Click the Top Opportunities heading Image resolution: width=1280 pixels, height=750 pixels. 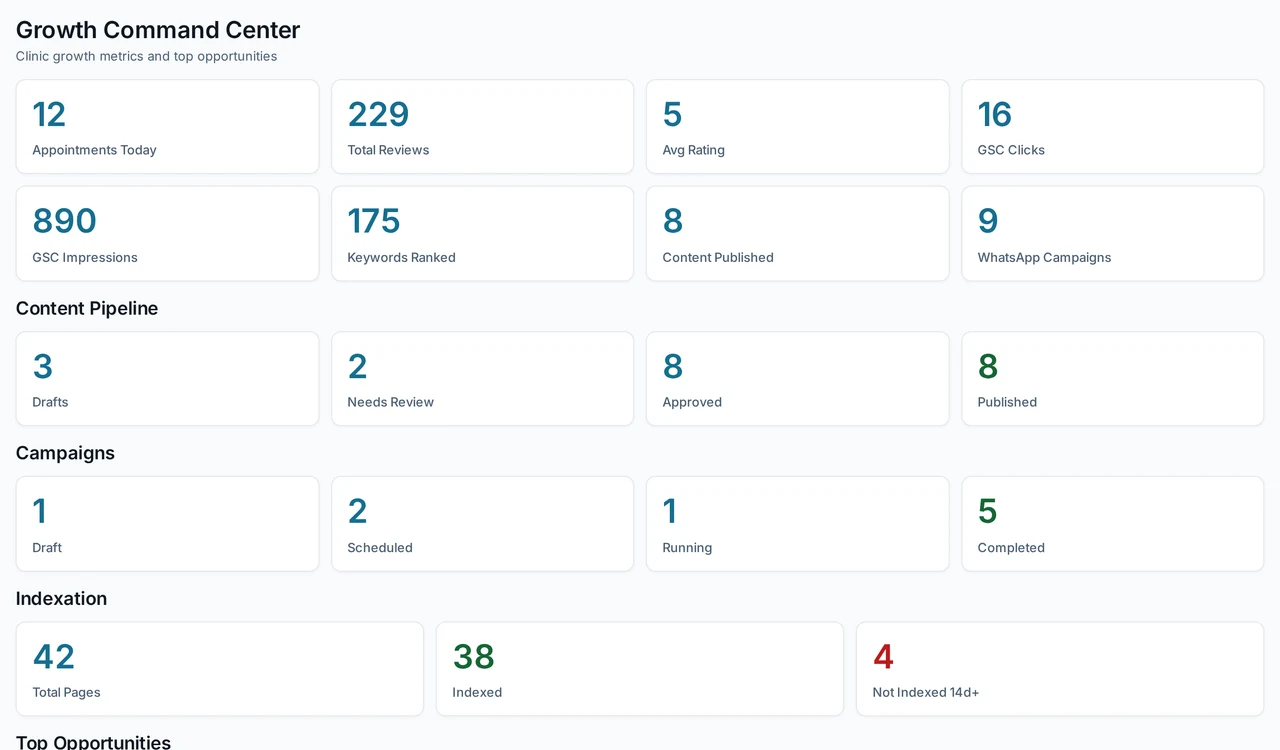(93, 741)
